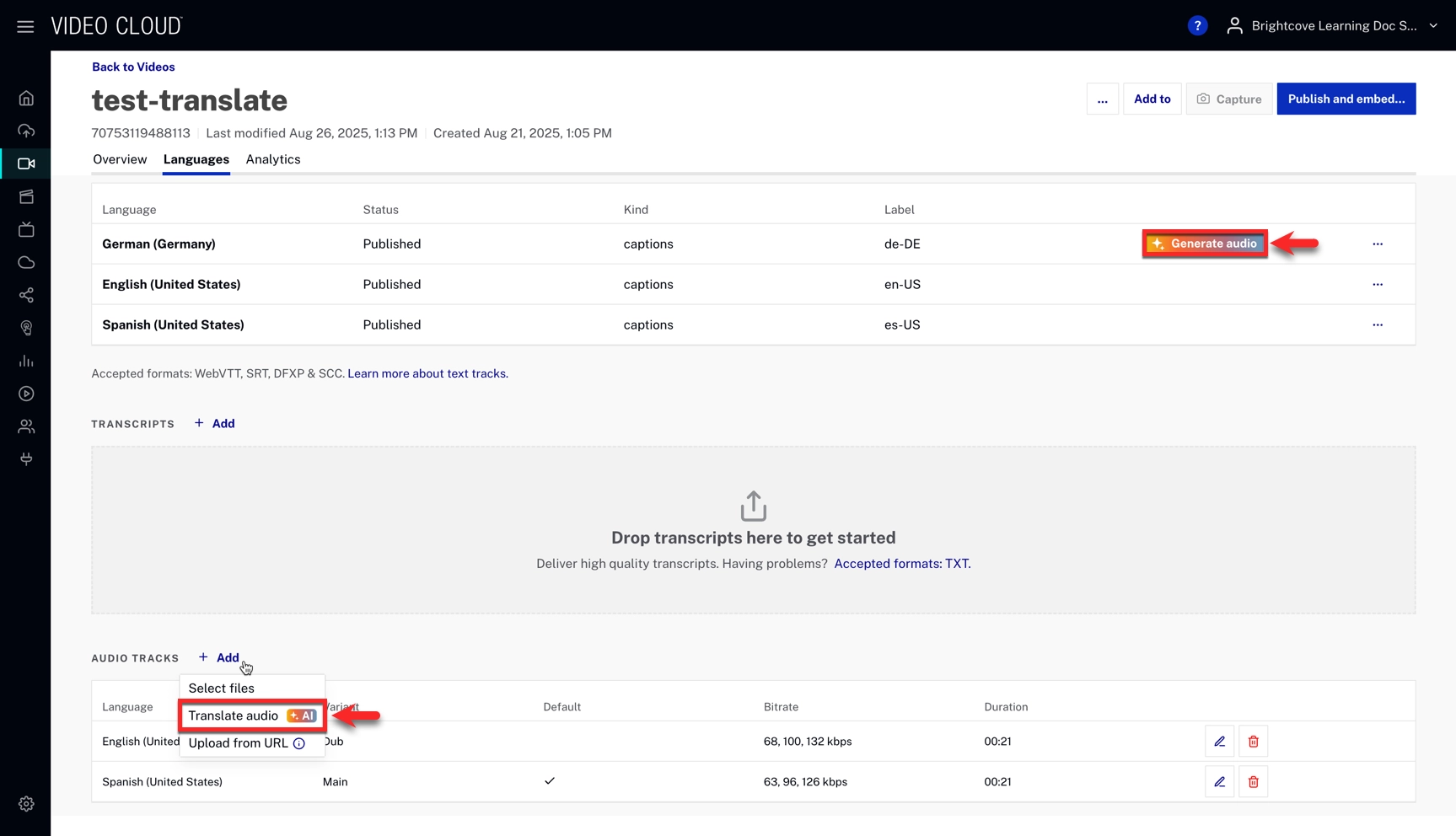
Task: Click the Admin settings gear icon
Action: 26,804
